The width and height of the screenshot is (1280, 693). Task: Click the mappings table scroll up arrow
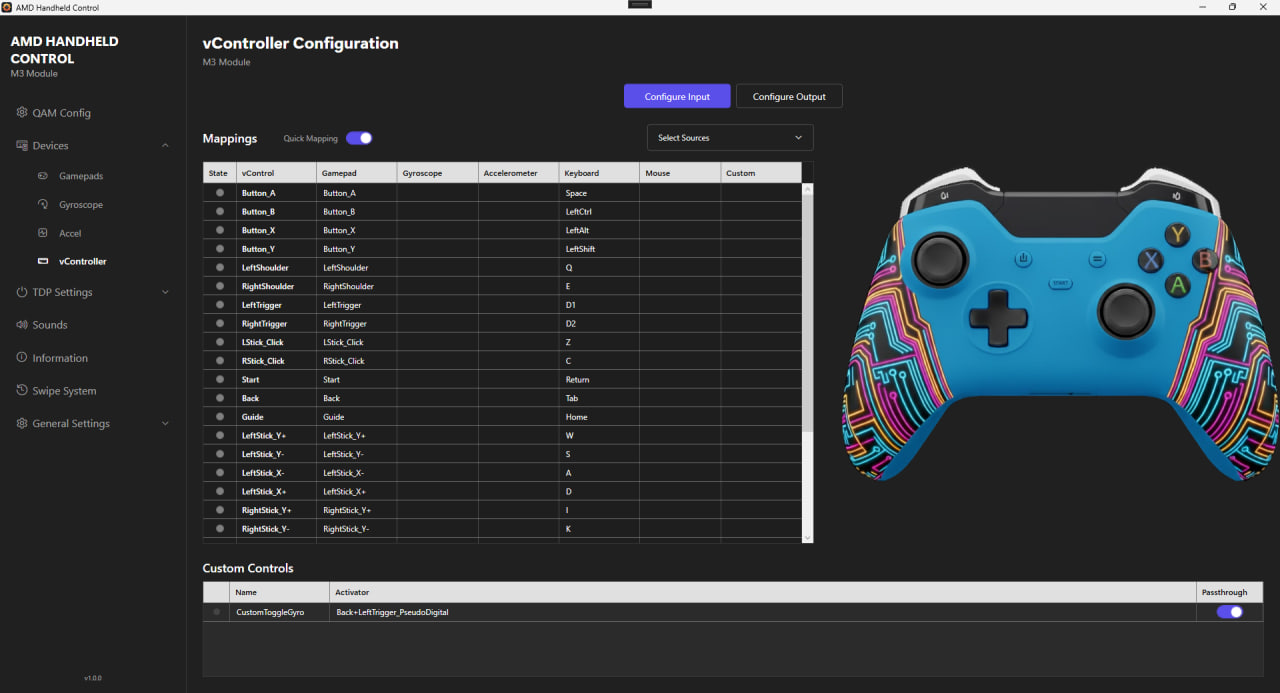click(x=808, y=188)
